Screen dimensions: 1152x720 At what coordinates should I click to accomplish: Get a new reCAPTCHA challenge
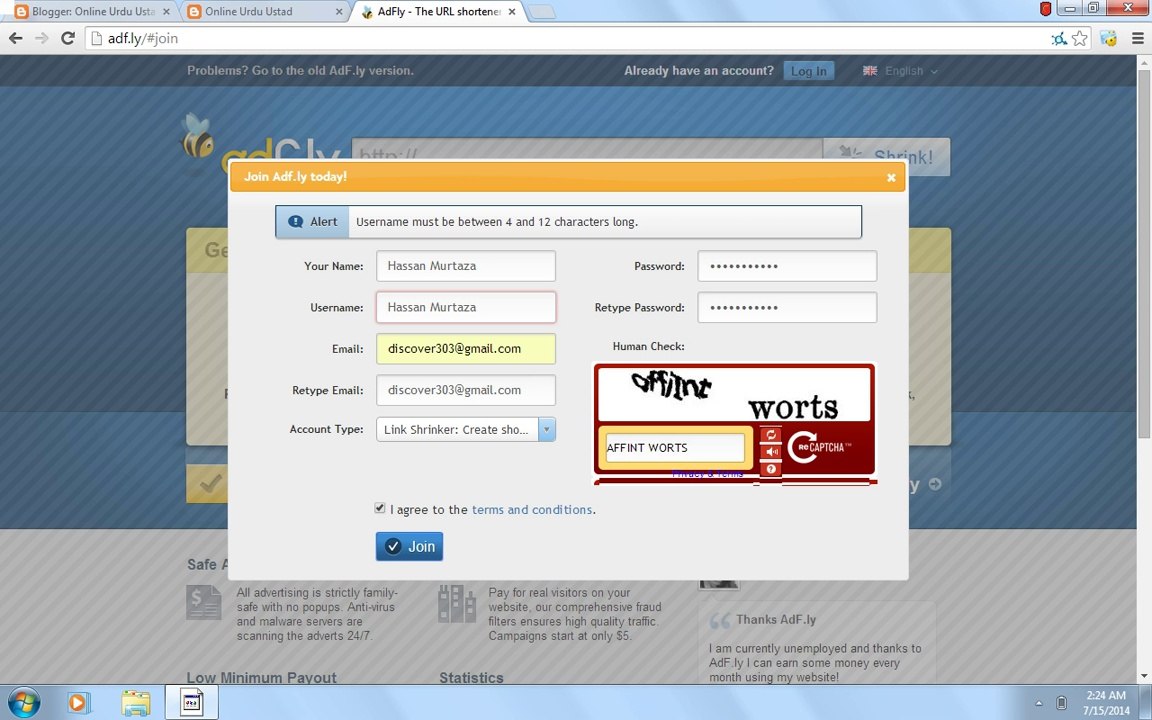click(771, 435)
